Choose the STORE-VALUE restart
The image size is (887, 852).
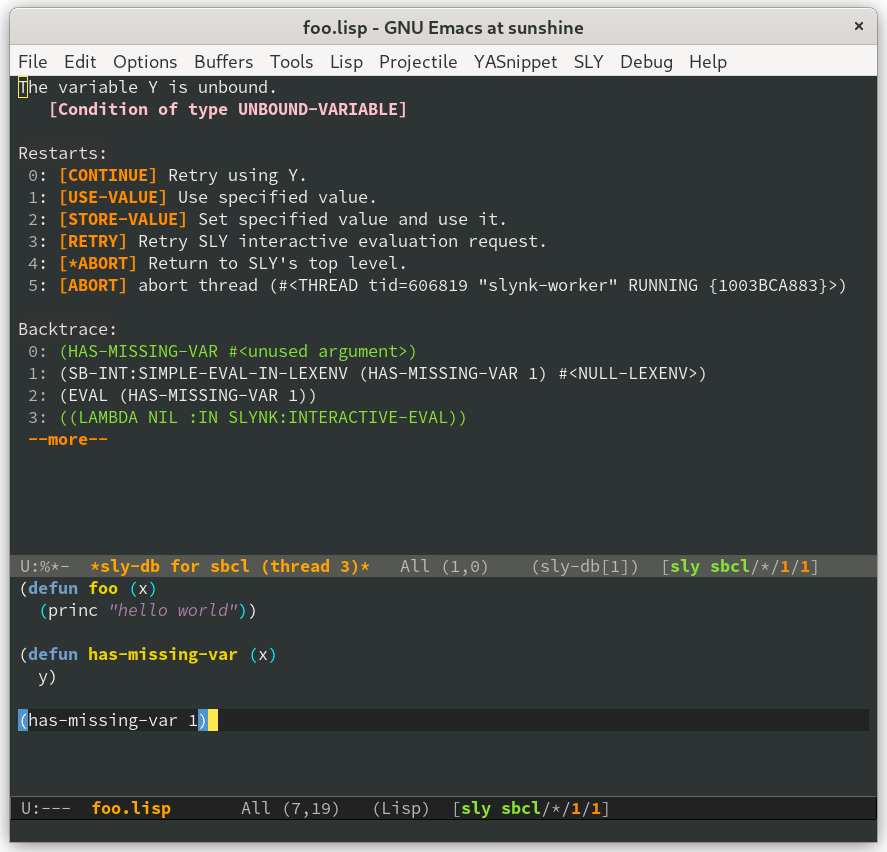(122, 220)
